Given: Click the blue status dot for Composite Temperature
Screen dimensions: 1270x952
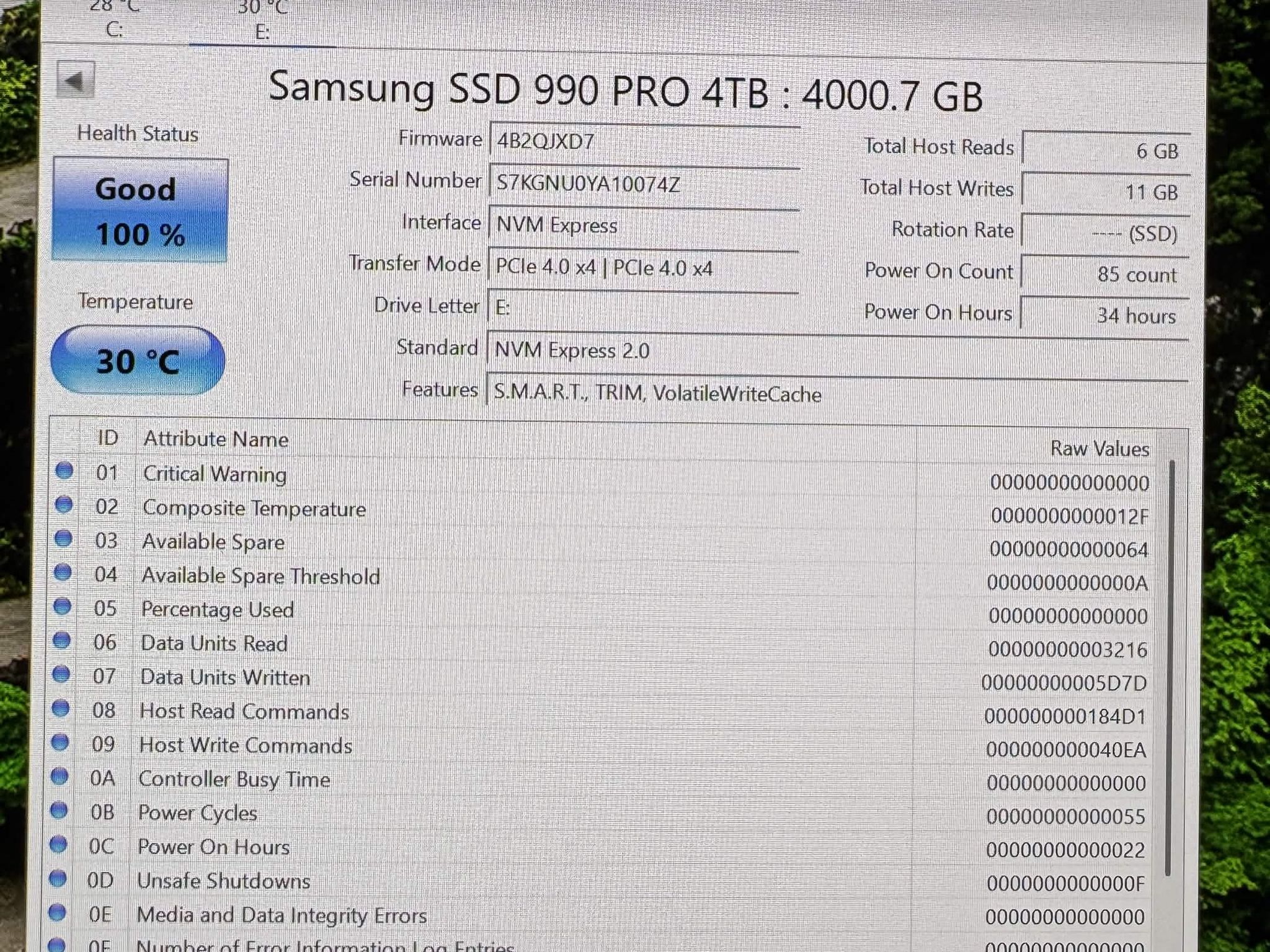Looking at the screenshot, I should point(64,505).
